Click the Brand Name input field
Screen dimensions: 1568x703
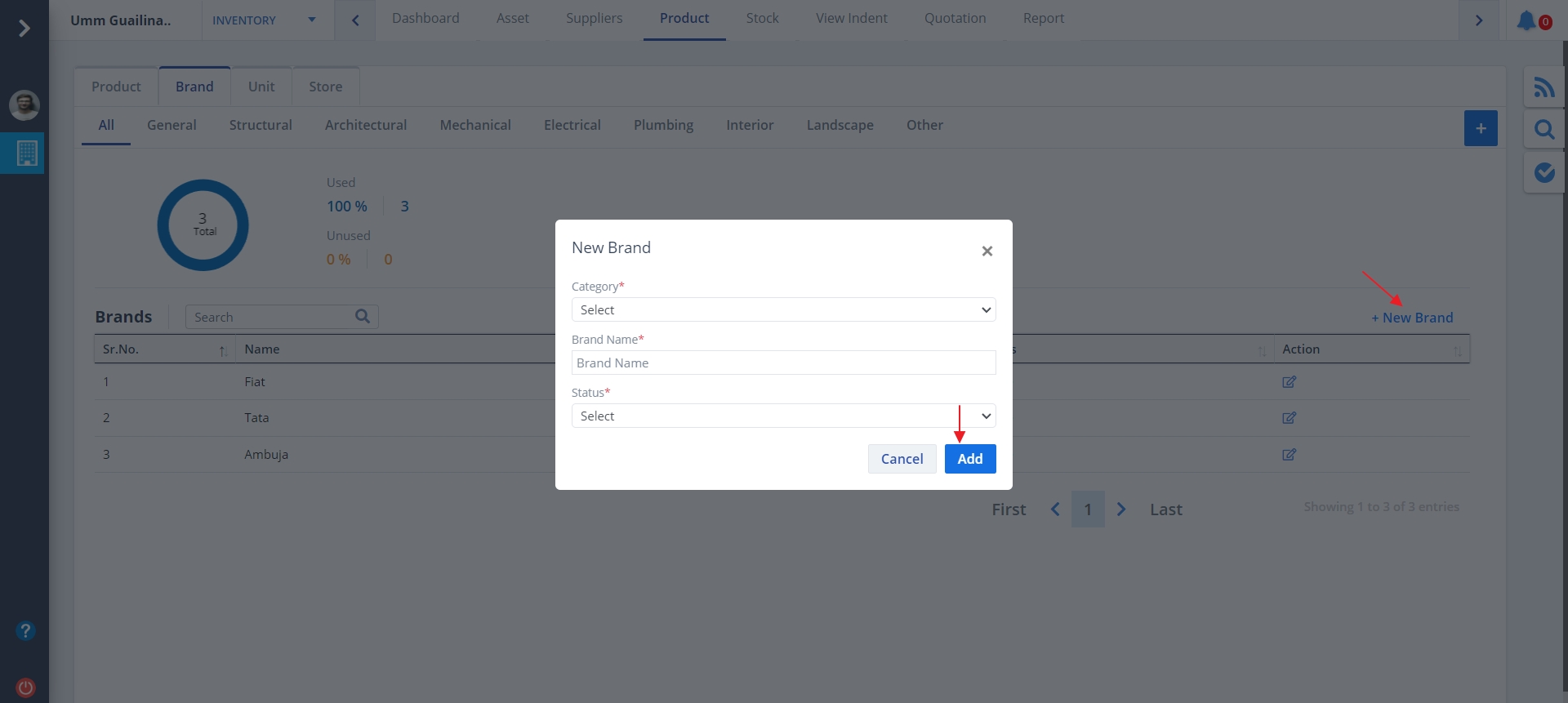[x=783, y=363]
